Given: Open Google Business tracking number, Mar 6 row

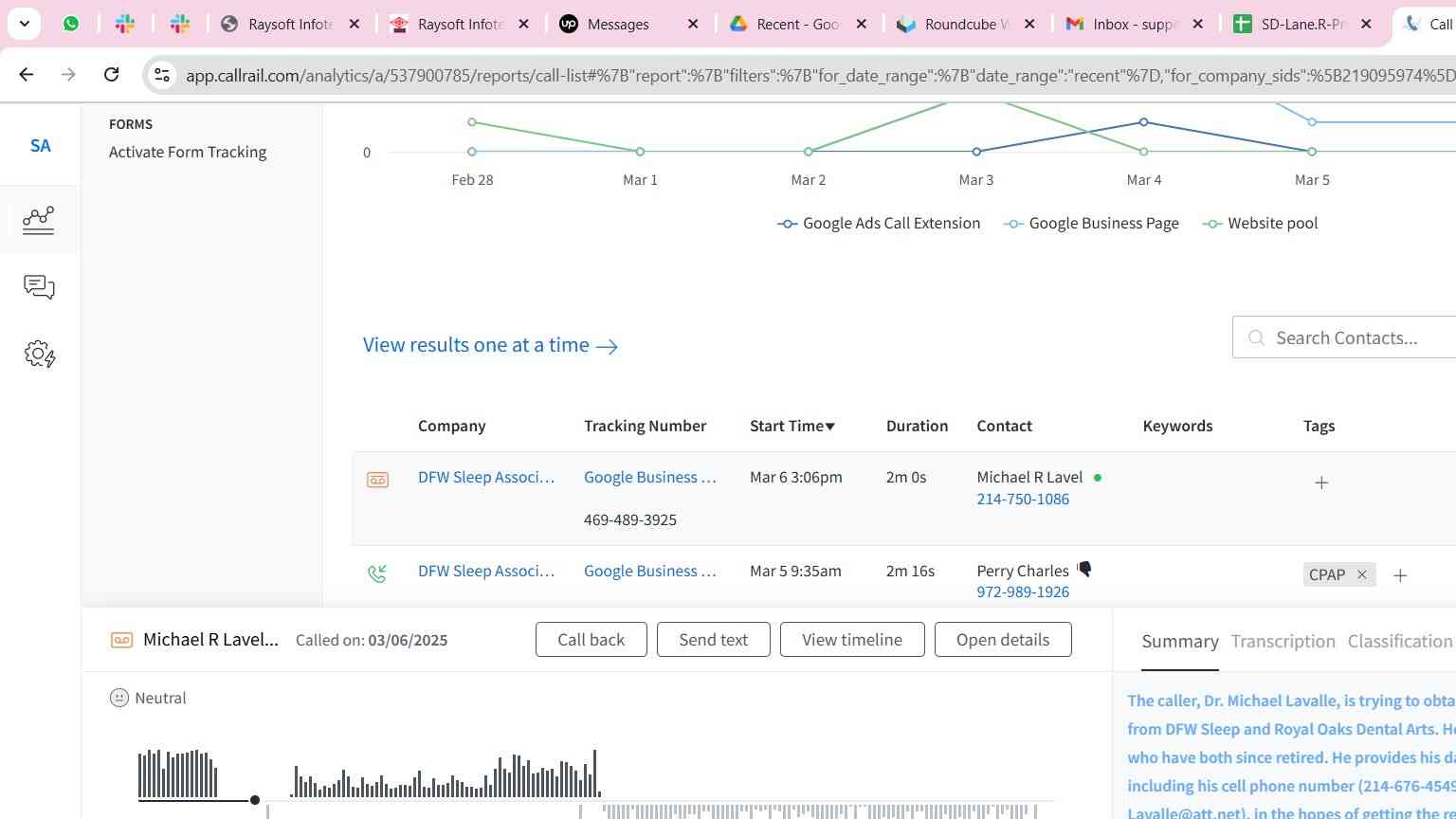Looking at the screenshot, I should [650, 477].
